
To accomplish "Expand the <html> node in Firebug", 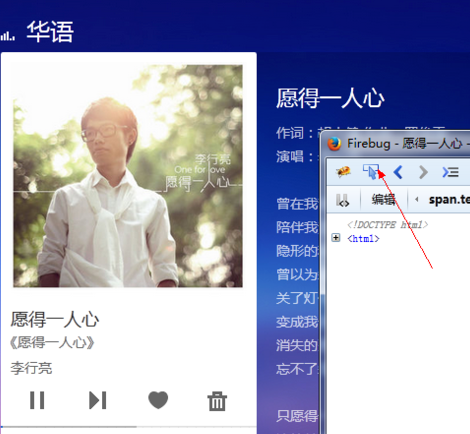I will click(336, 238).
